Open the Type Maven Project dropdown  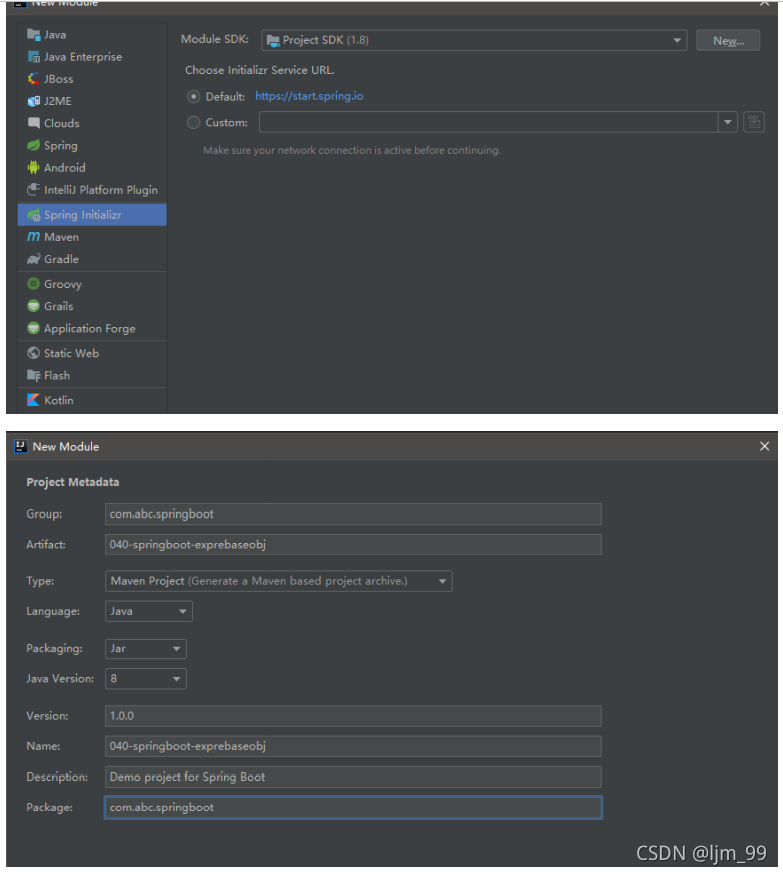(278, 581)
